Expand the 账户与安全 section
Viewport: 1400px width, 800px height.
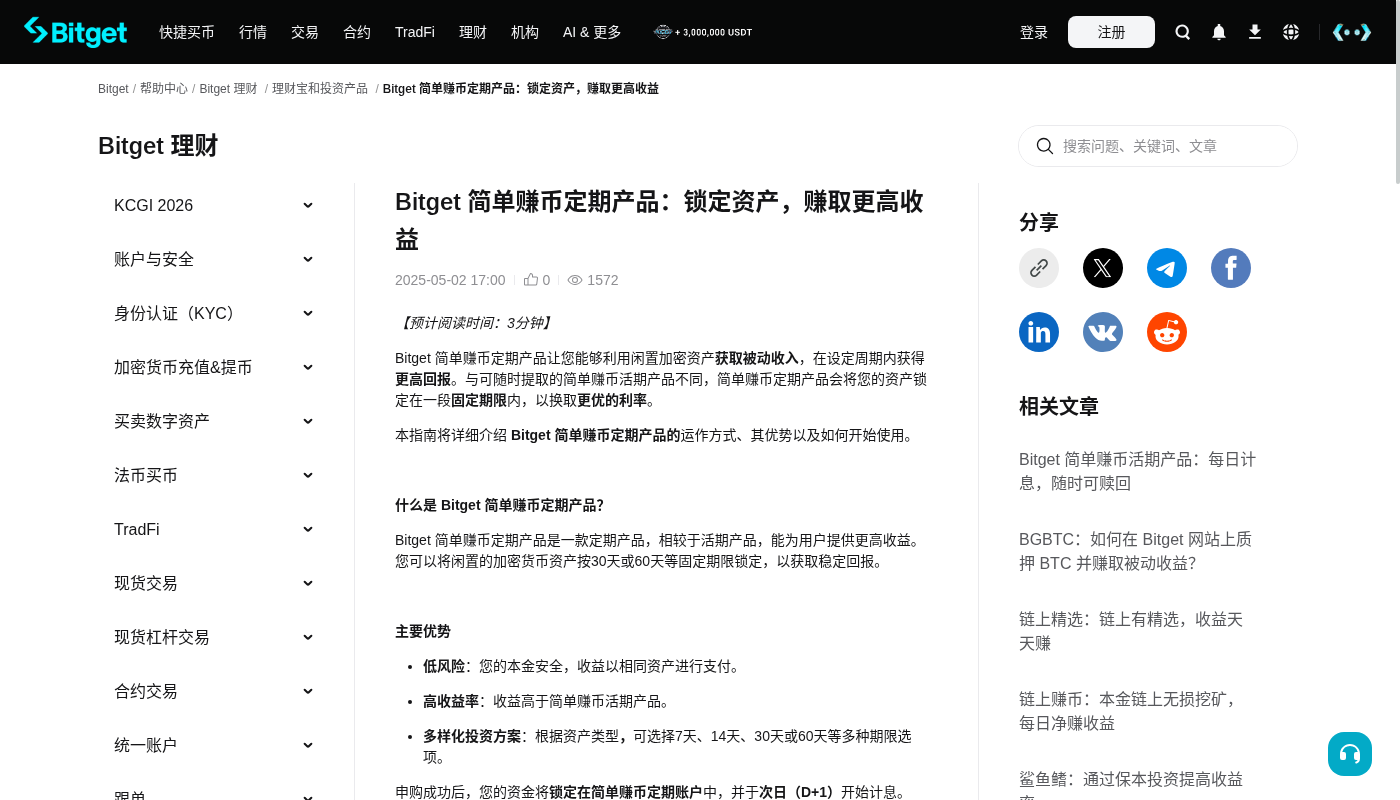click(x=214, y=259)
